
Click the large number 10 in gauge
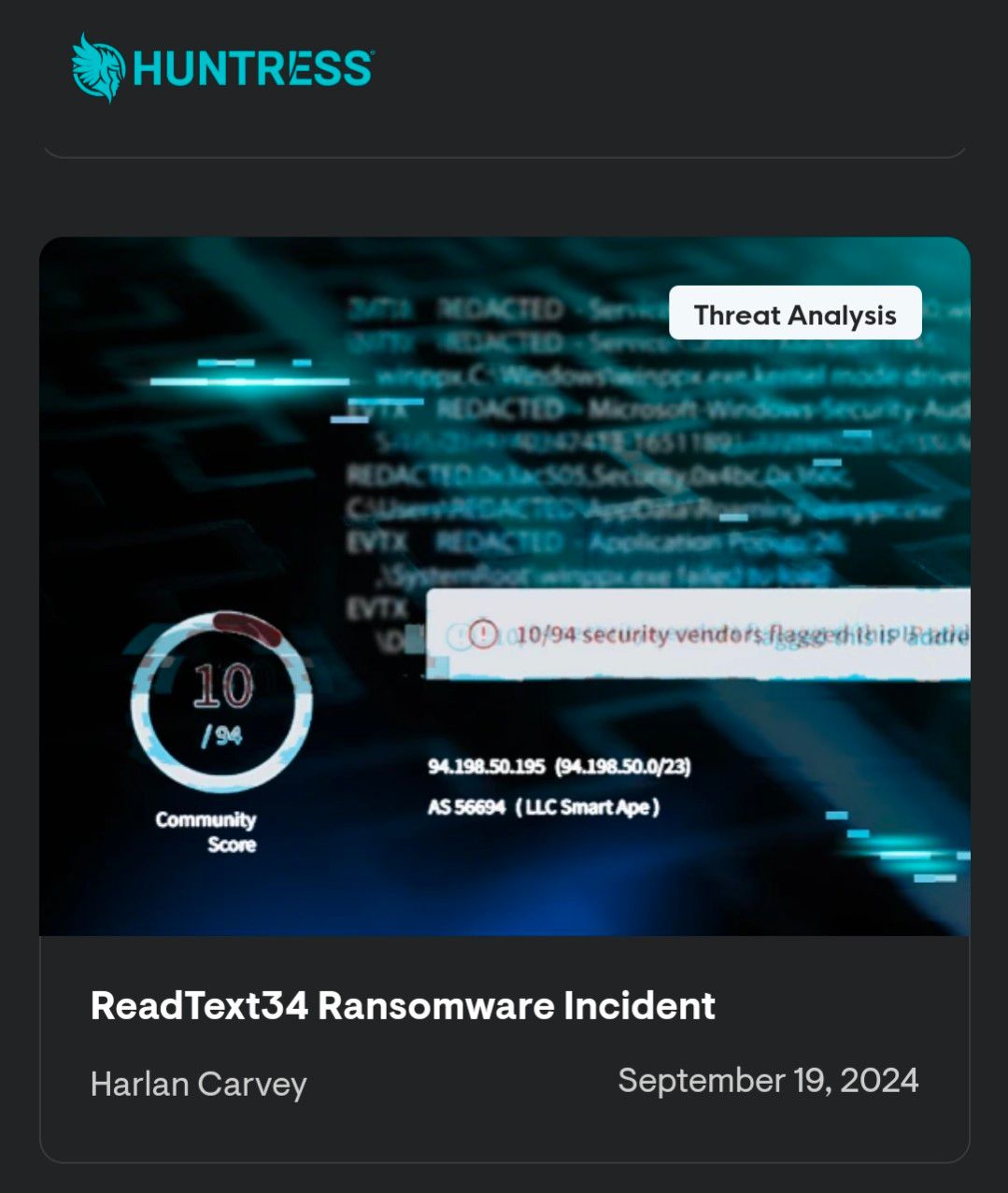click(222, 685)
